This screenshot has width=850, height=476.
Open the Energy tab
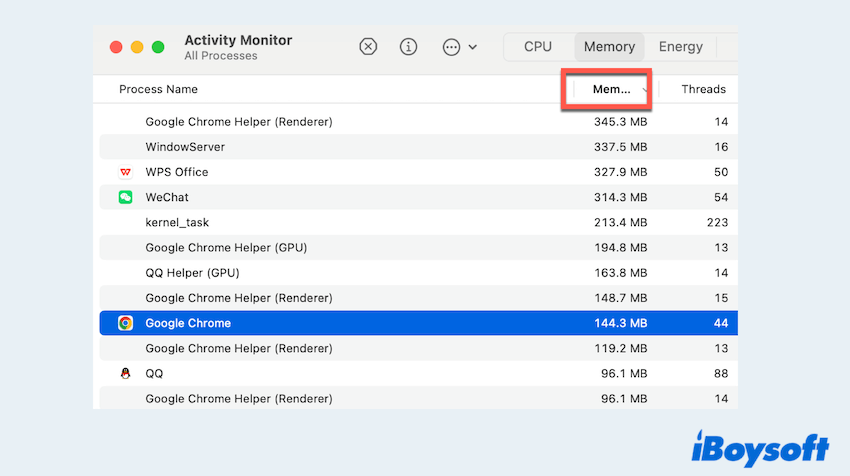pyautogui.click(x=680, y=47)
